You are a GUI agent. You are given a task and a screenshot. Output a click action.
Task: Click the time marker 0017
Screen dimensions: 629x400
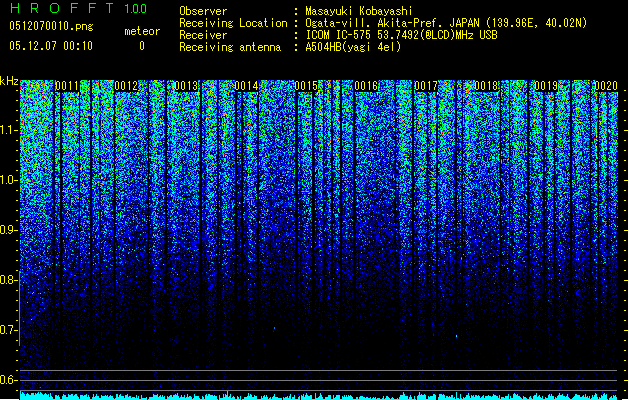coord(426,86)
